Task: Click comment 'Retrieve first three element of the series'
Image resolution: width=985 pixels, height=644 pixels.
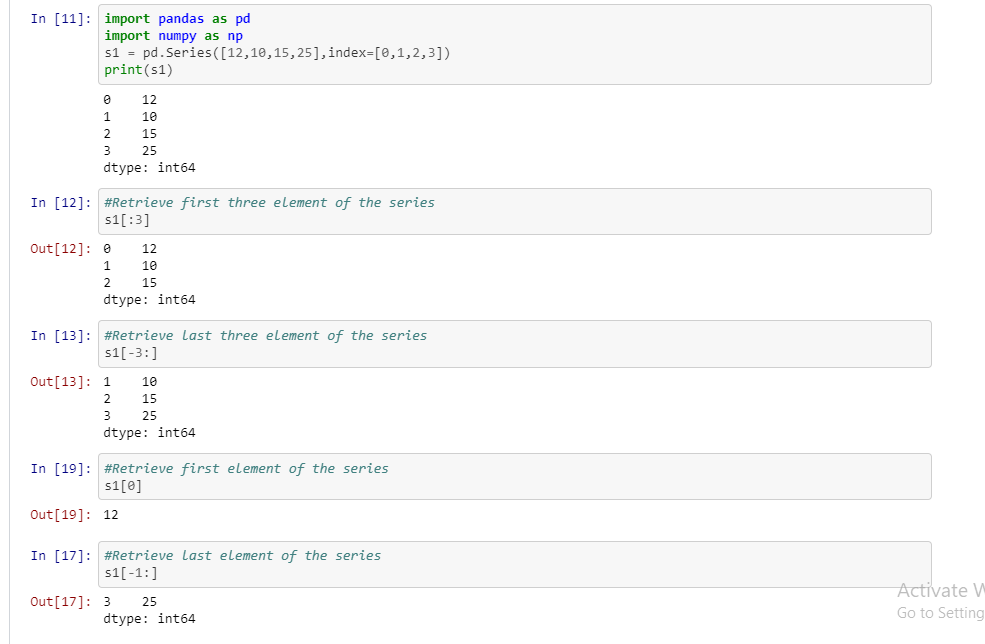Action: pyautogui.click(x=269, y=203)
